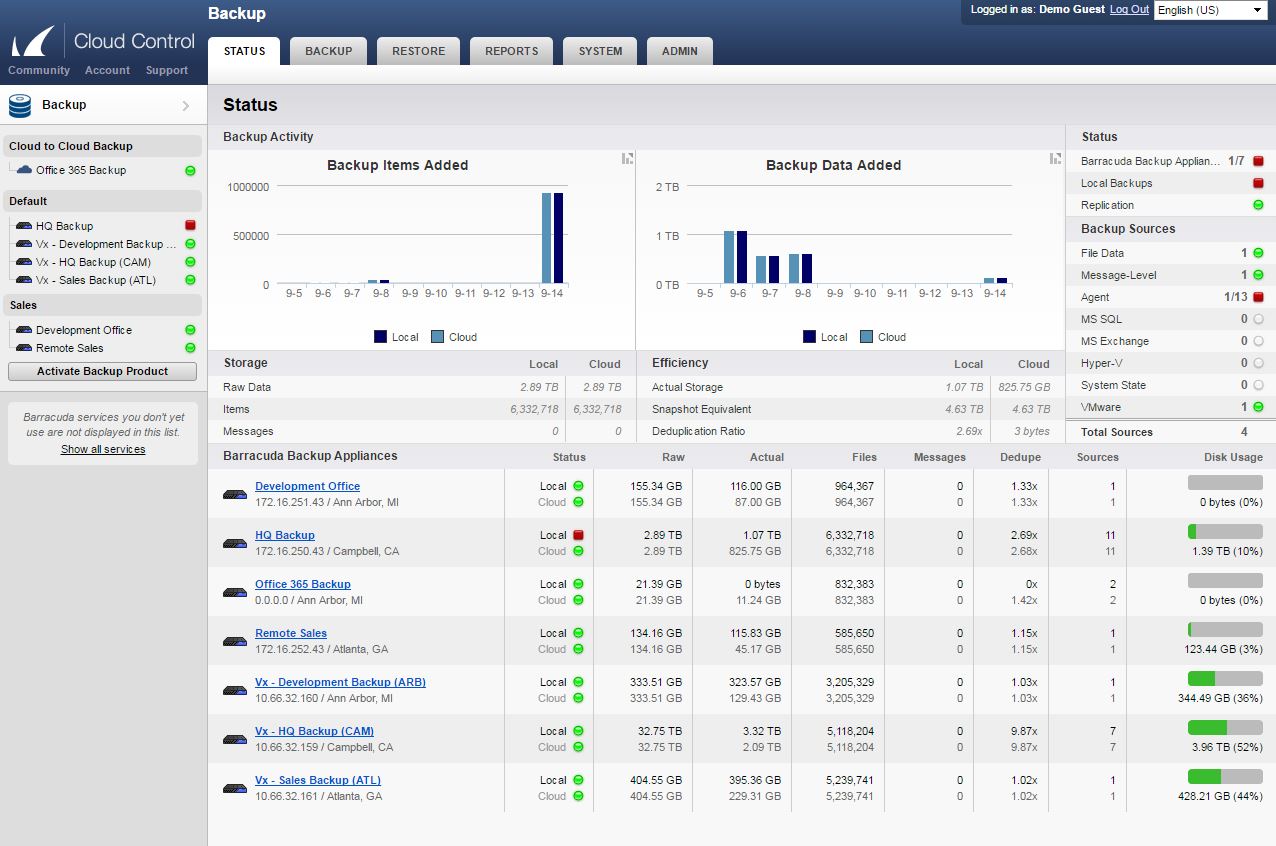
Task: Go to the REPORTS tab
Action: click(x=512, y=51)
